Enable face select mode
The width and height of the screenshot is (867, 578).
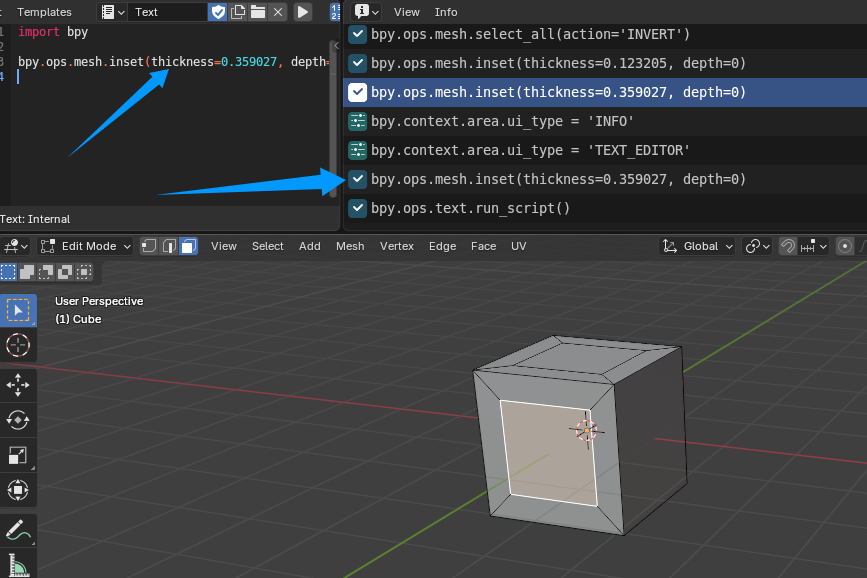tap(189, 246)
